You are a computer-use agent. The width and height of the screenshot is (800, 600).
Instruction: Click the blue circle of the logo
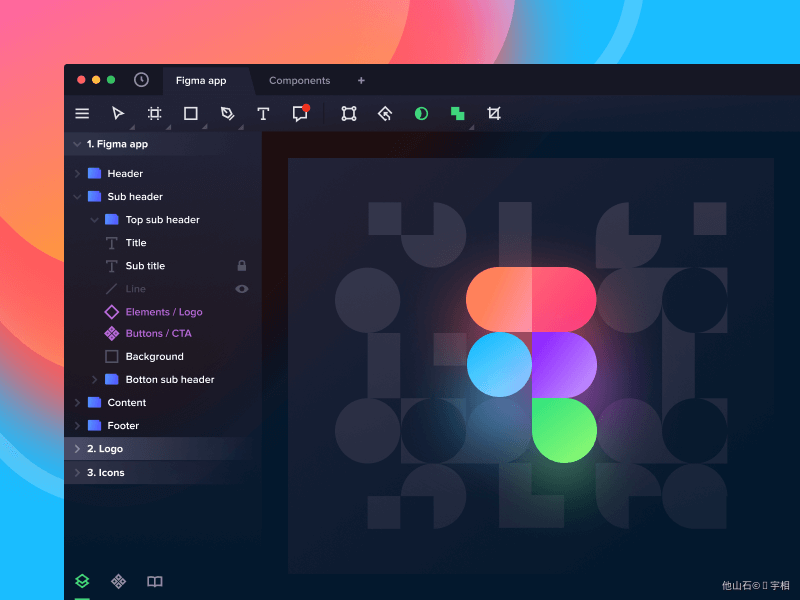point(499,364)
